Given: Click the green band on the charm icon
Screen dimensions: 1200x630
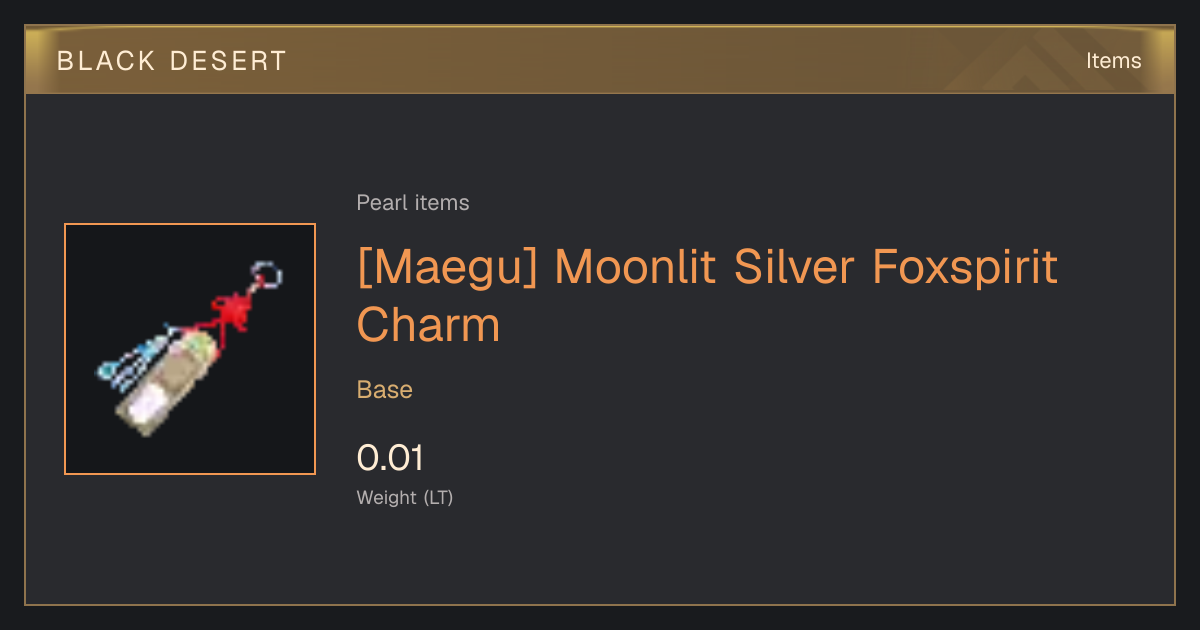Looking at the screenshot, I should 198,348.
